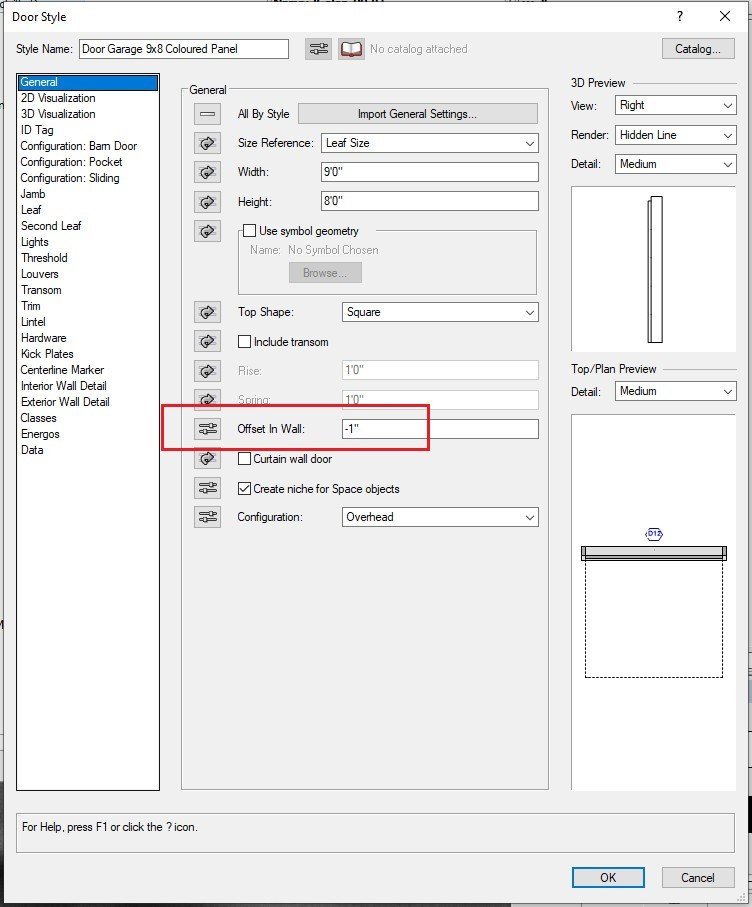Click the Cancel button

(698, 877)
